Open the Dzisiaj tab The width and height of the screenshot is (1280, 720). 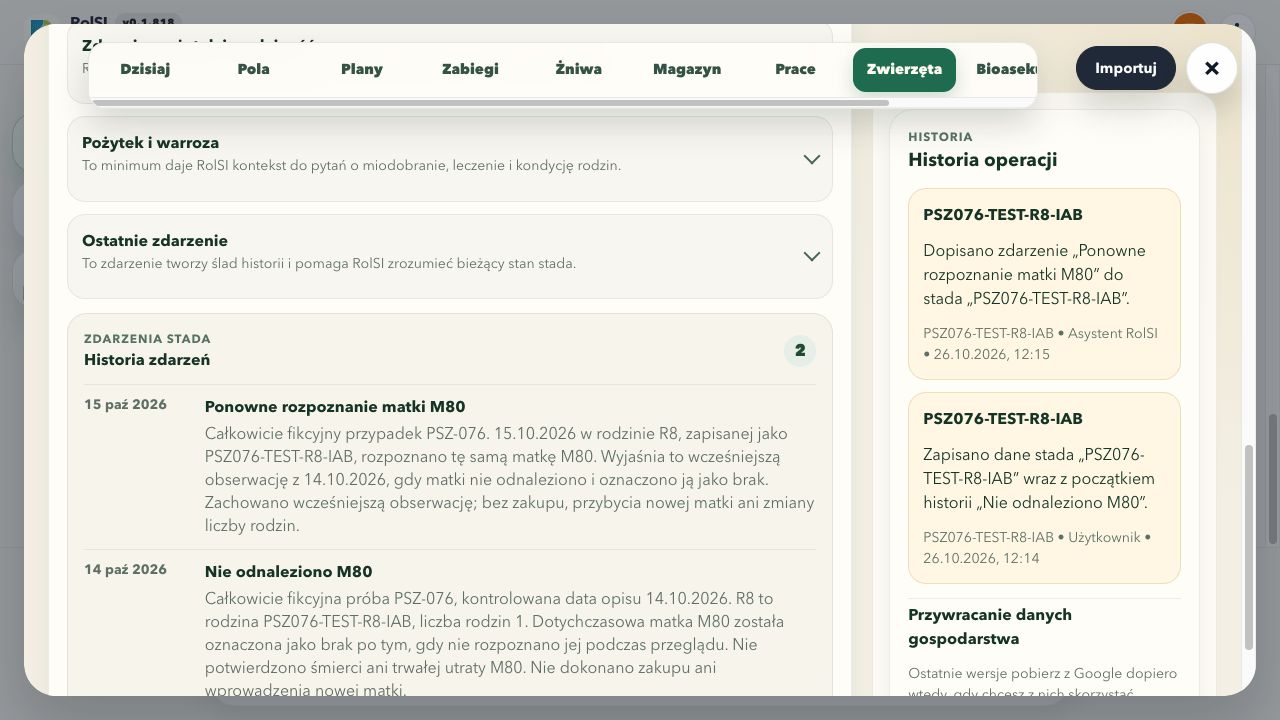coord(145,69)
